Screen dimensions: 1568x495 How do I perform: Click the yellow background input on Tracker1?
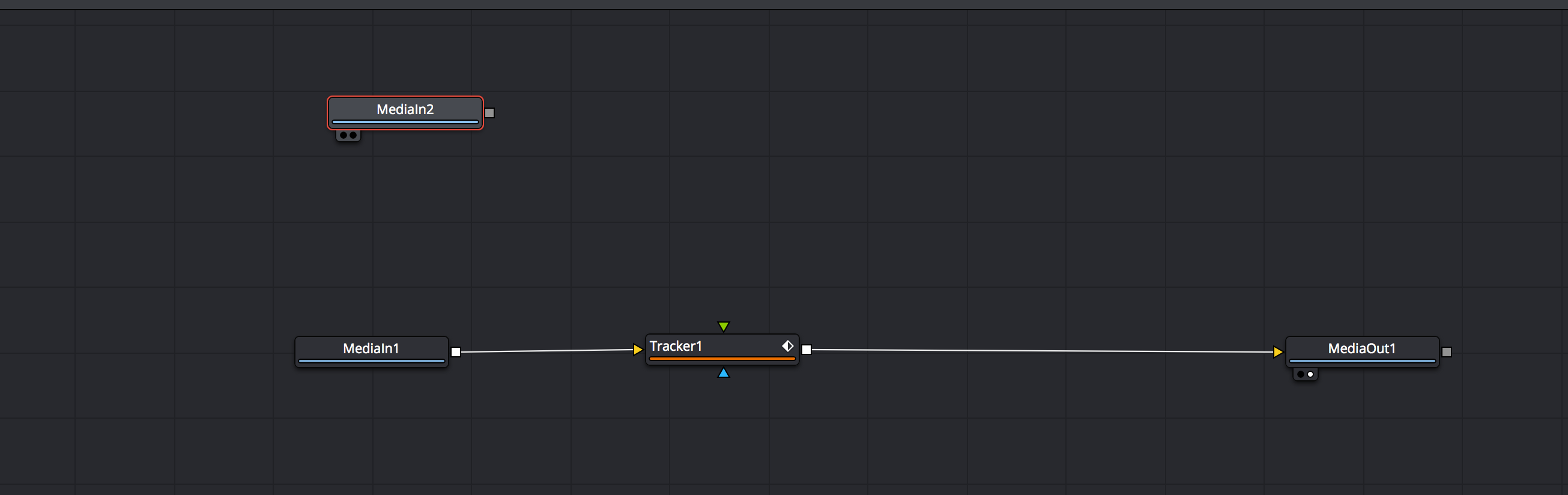(x=637, y=350)
